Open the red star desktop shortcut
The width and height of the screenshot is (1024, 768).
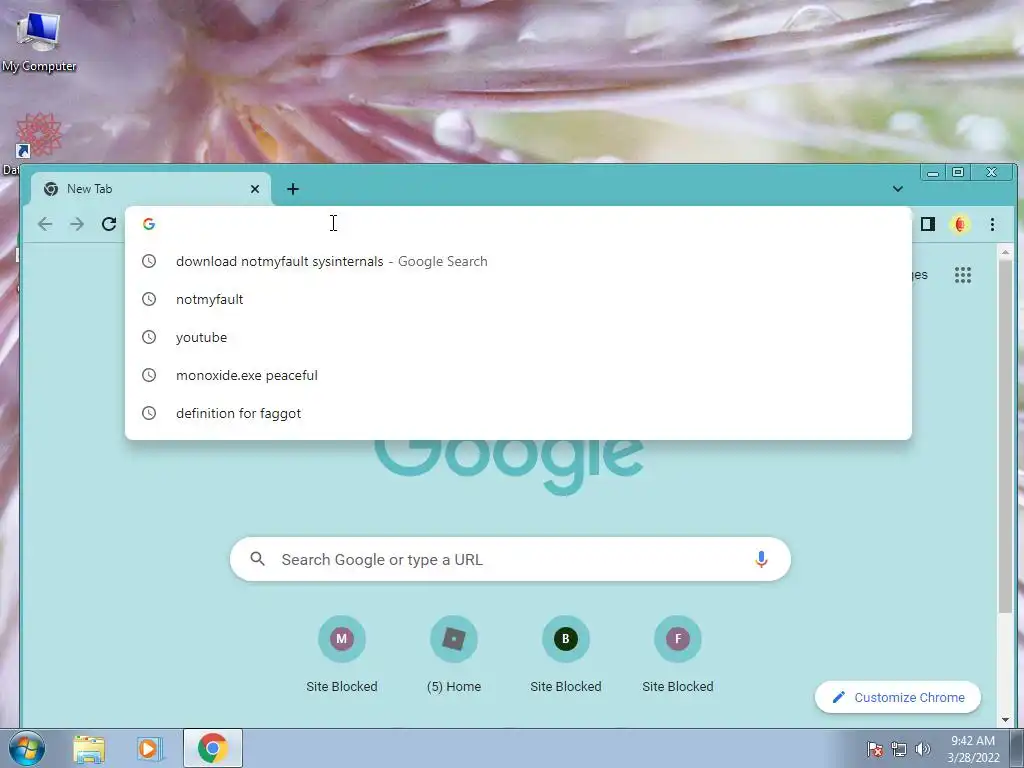[x=38, y=136]
